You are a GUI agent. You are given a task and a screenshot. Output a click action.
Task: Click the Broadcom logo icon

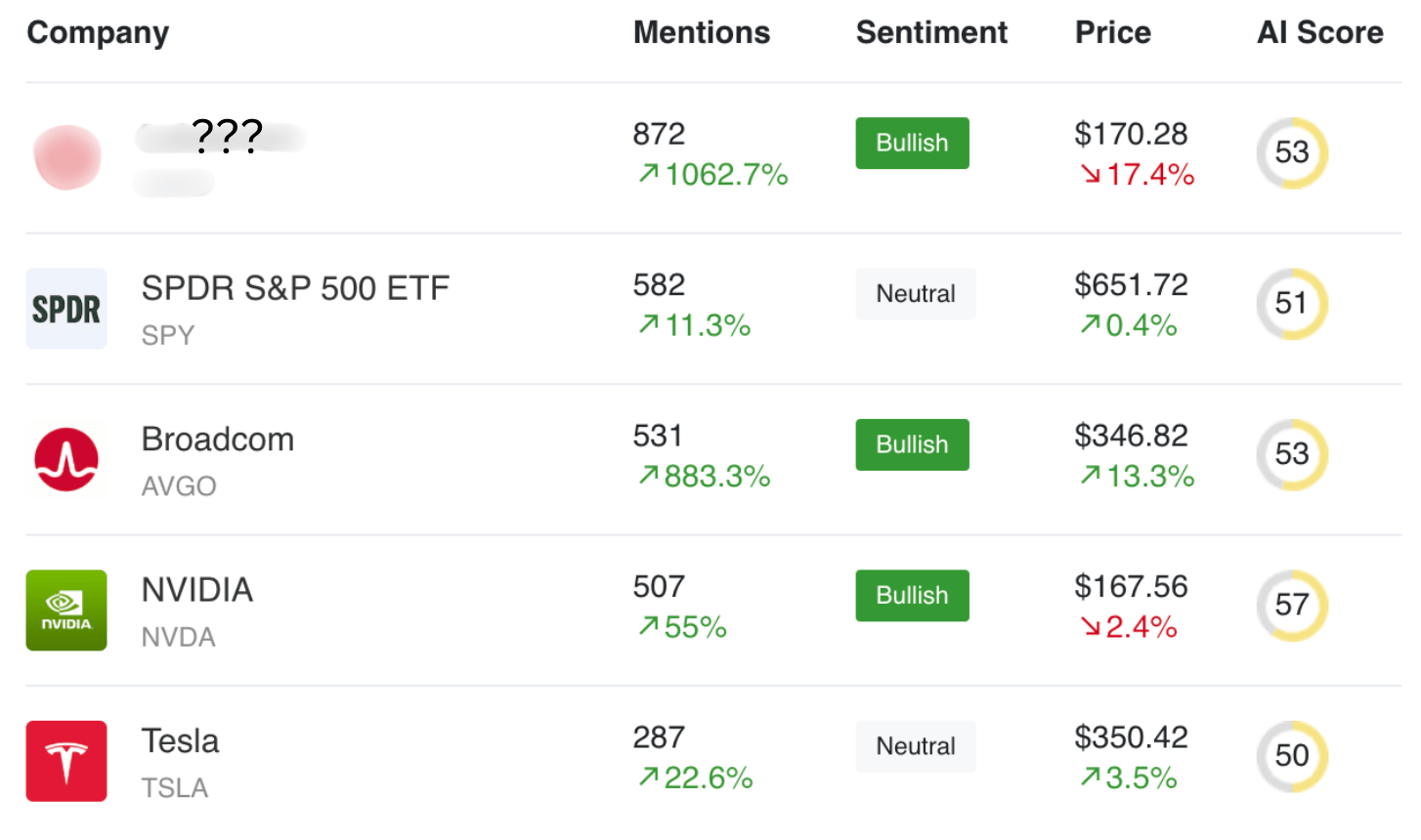[x=66, y=459]
